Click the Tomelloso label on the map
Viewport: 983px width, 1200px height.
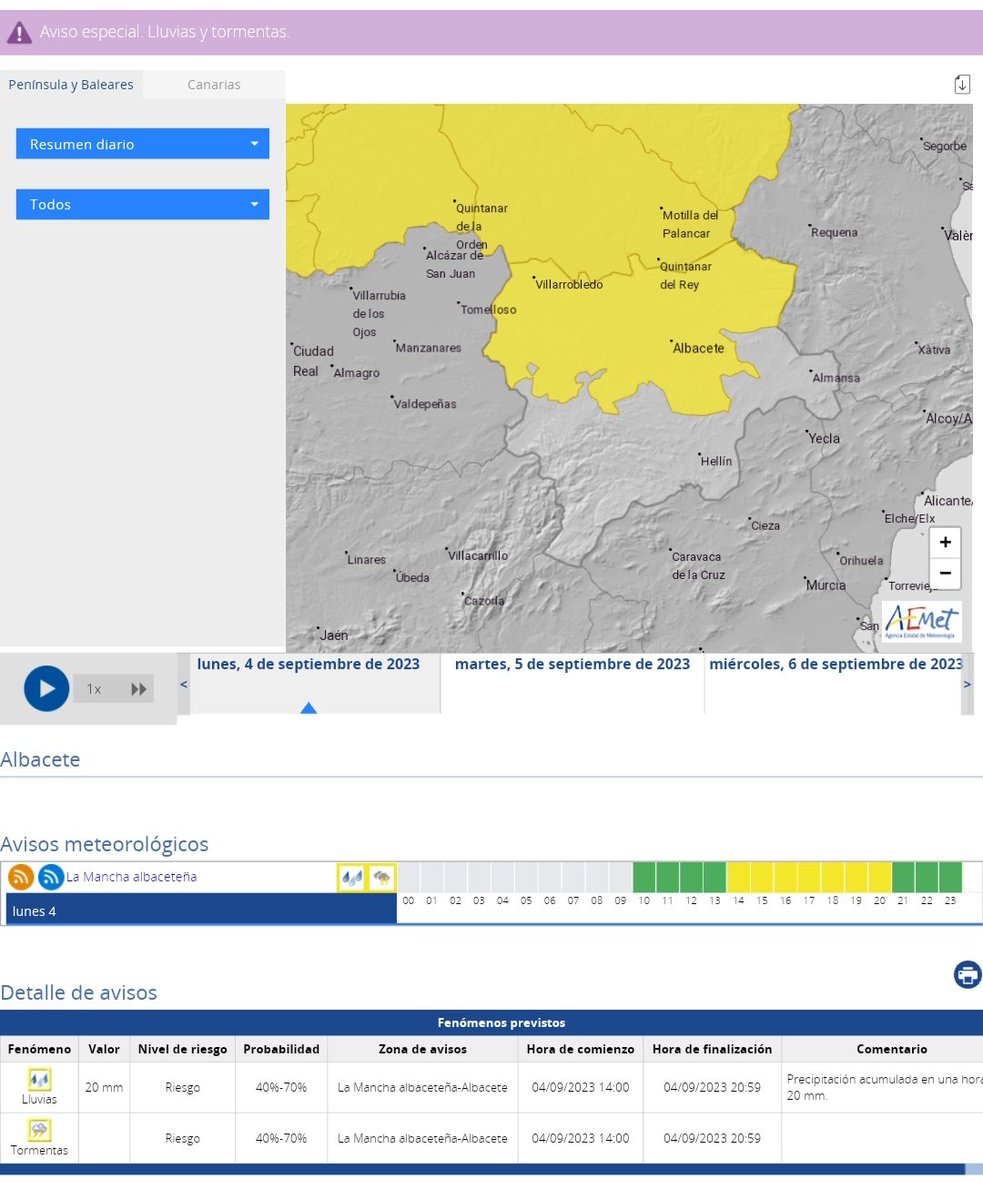point(489,310)
